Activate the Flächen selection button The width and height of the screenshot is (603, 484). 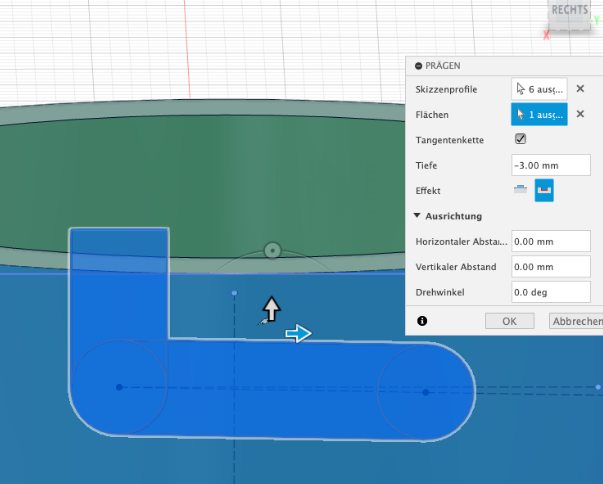coord(539,114)
